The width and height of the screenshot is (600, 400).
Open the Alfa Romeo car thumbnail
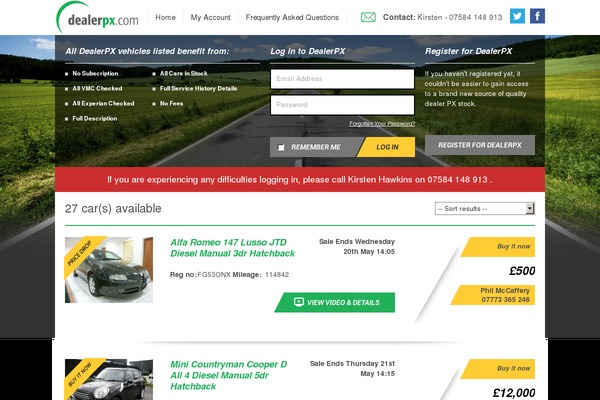click(x=109, y=270)
